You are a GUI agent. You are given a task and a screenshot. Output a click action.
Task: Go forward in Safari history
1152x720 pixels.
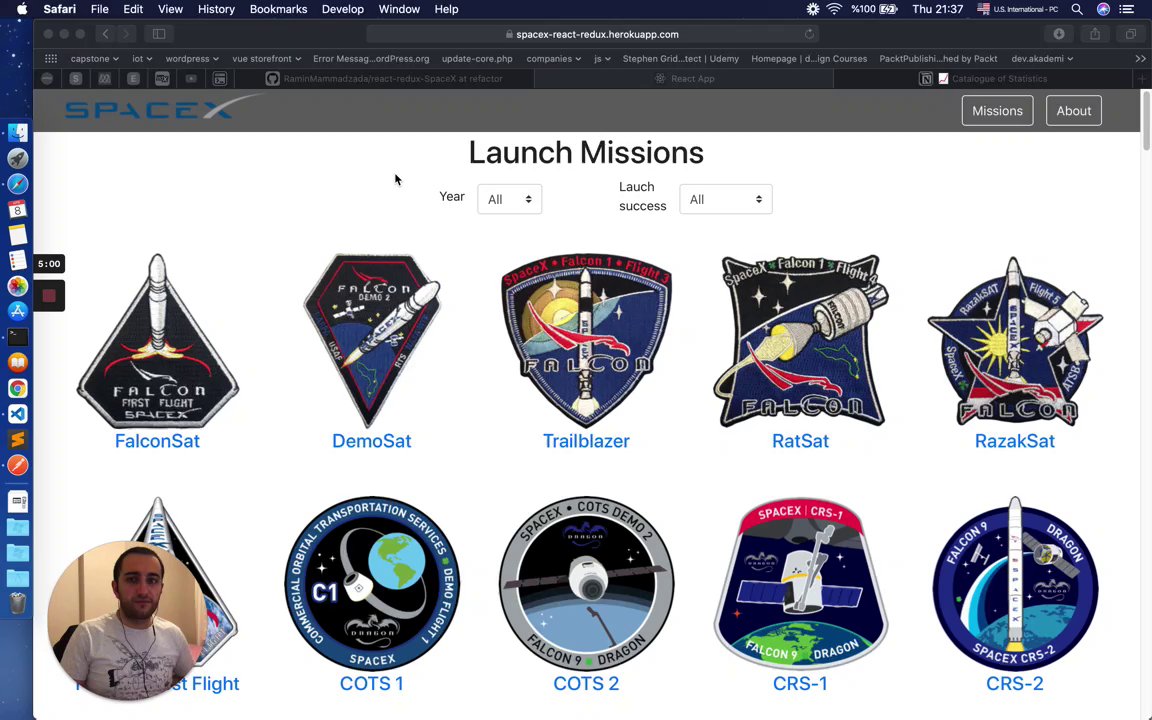tap(126, 34)
